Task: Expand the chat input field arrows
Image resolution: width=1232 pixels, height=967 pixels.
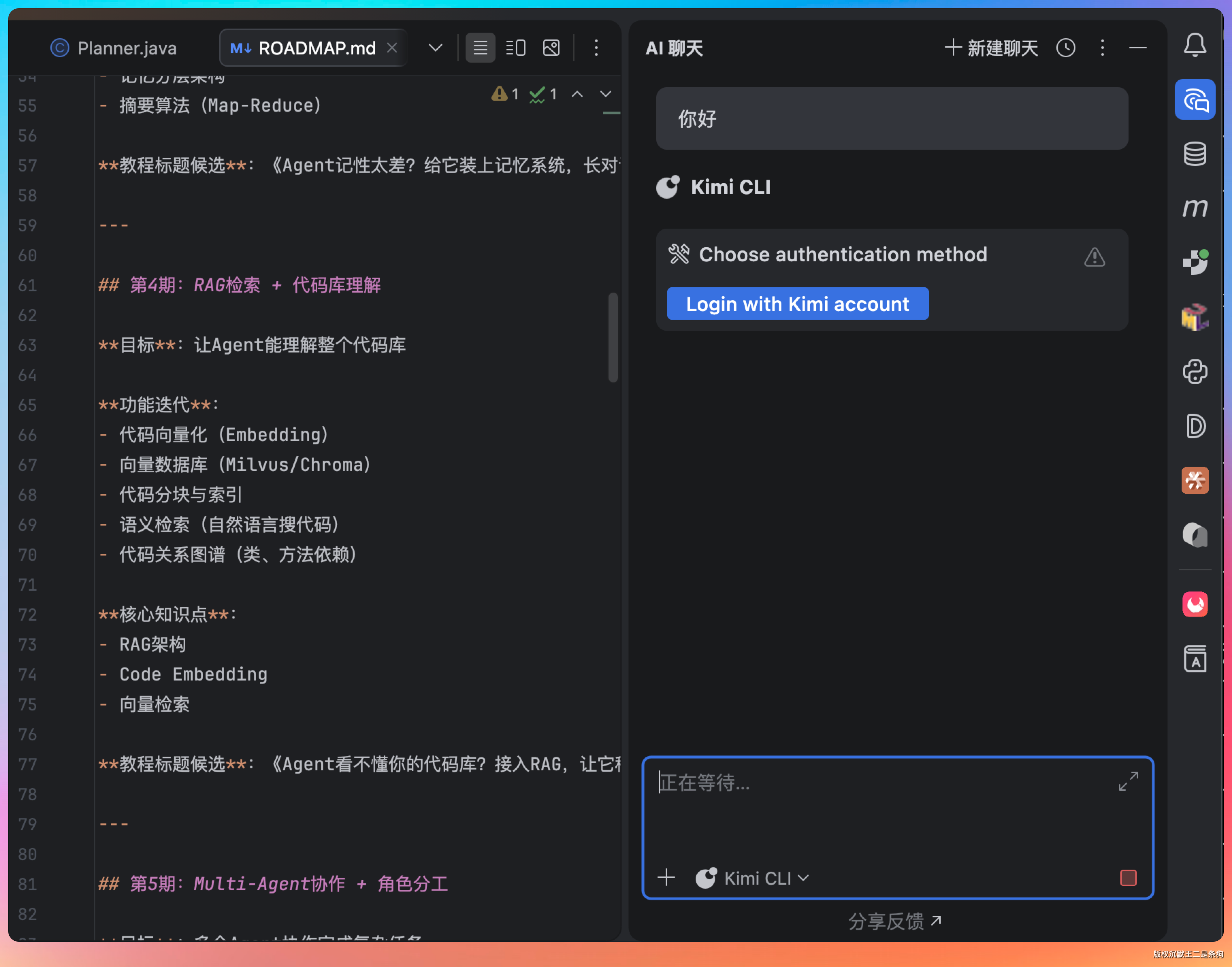Action: (x=1128, y=781)
